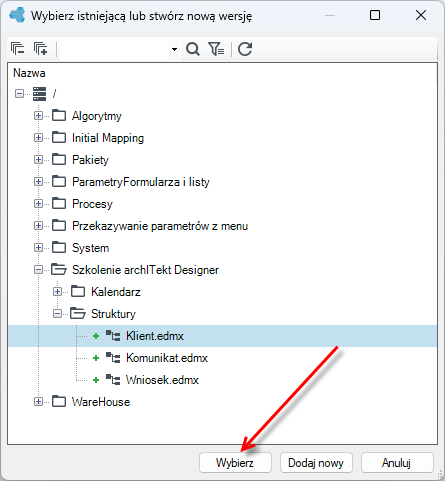Click green plus next to Wniosek.edmx
The height and width of the screenshot is (481, 445).
tap(96, 380)
